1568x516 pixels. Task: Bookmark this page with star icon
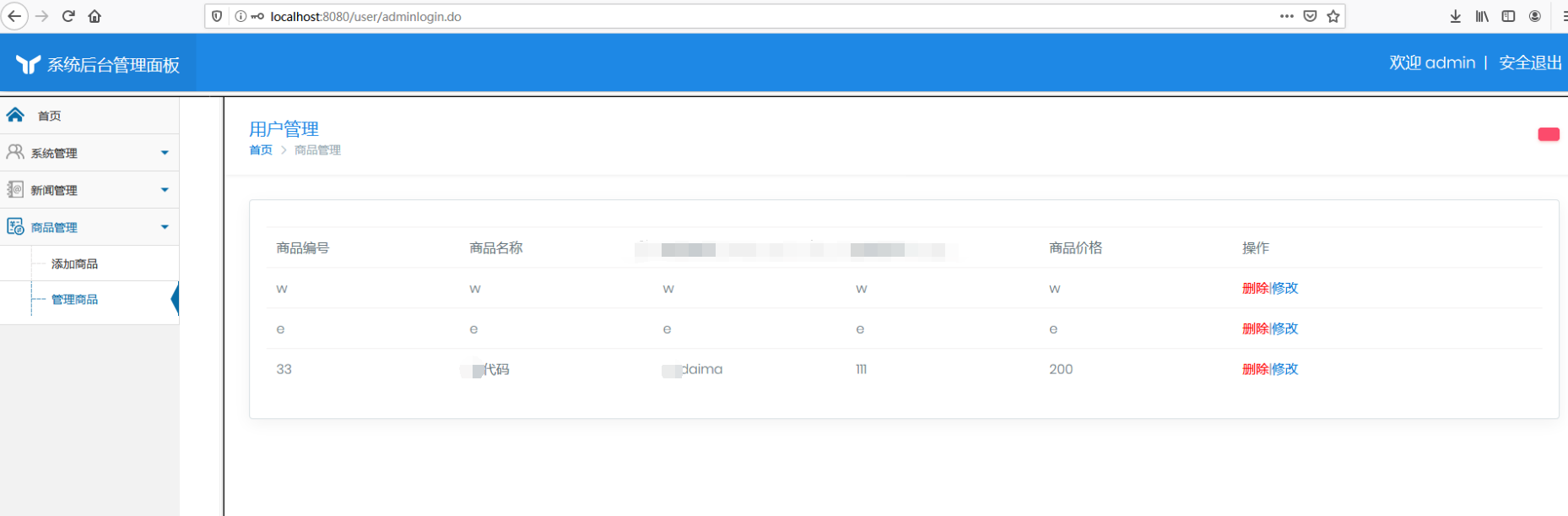click(x=1333, y=16)
